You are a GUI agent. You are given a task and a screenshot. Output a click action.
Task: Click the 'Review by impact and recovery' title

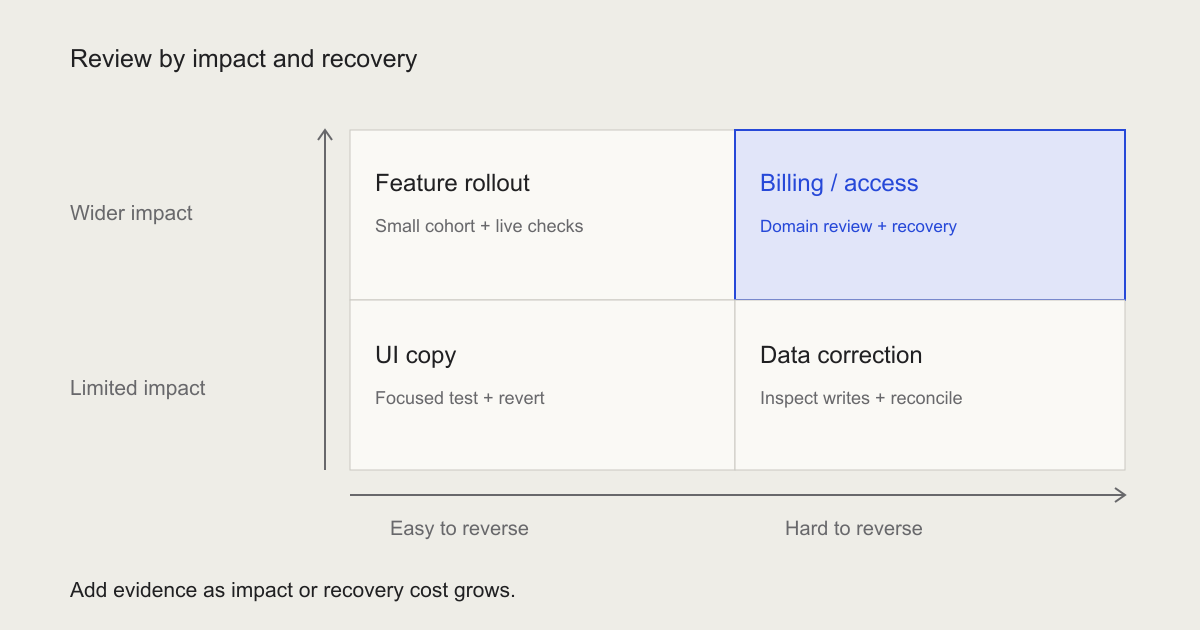point(243,60)
